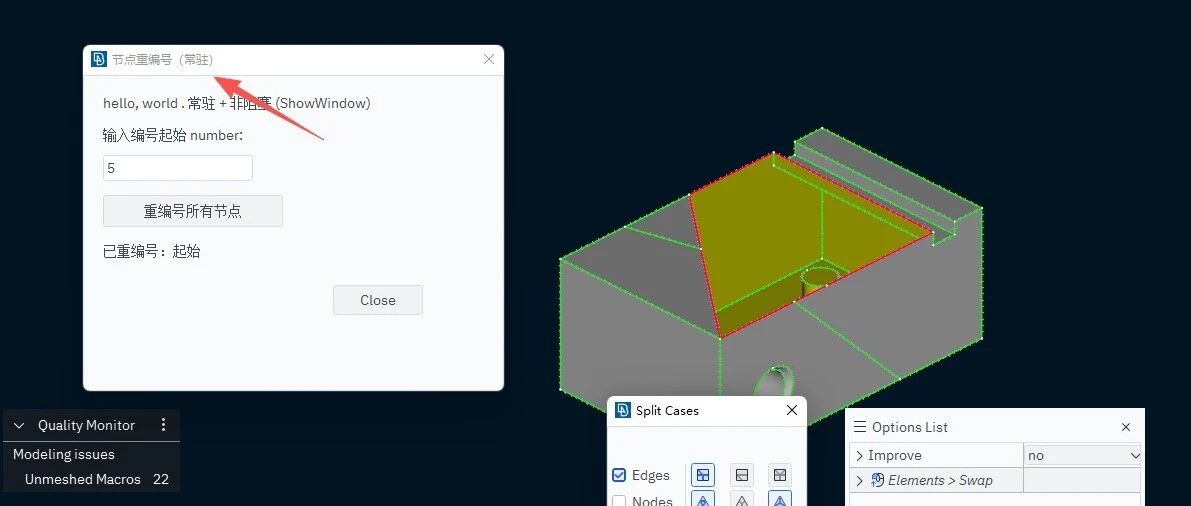Select the second Nodes split case icon
This screenshot has height=506, width=1191.
tap(742, 500)
